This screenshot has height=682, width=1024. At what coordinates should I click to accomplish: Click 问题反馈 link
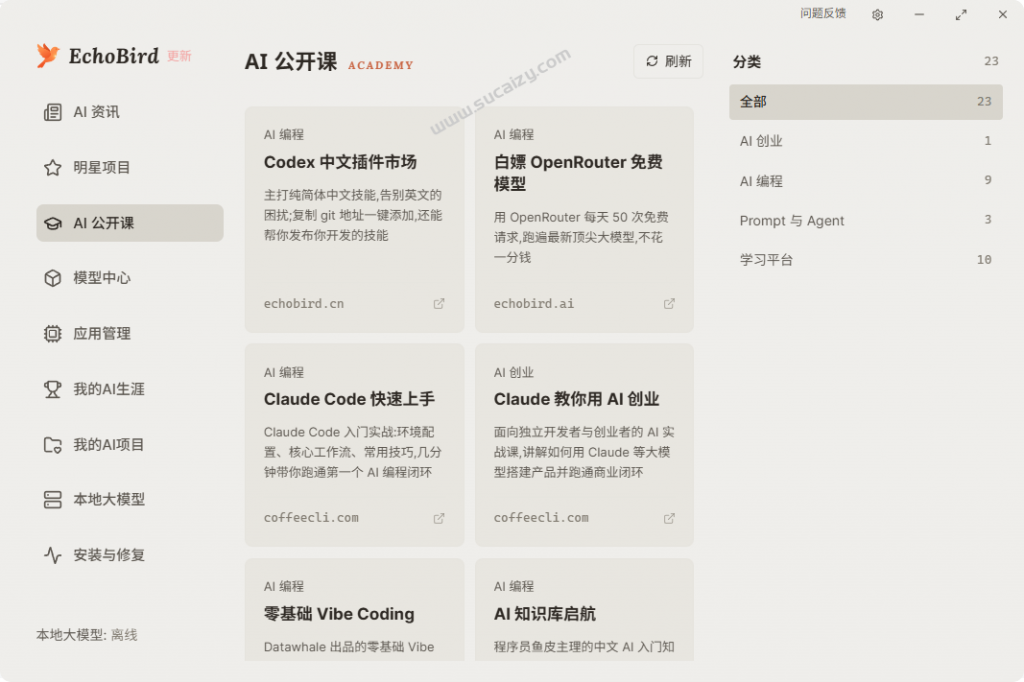click(x=823, y=14)
